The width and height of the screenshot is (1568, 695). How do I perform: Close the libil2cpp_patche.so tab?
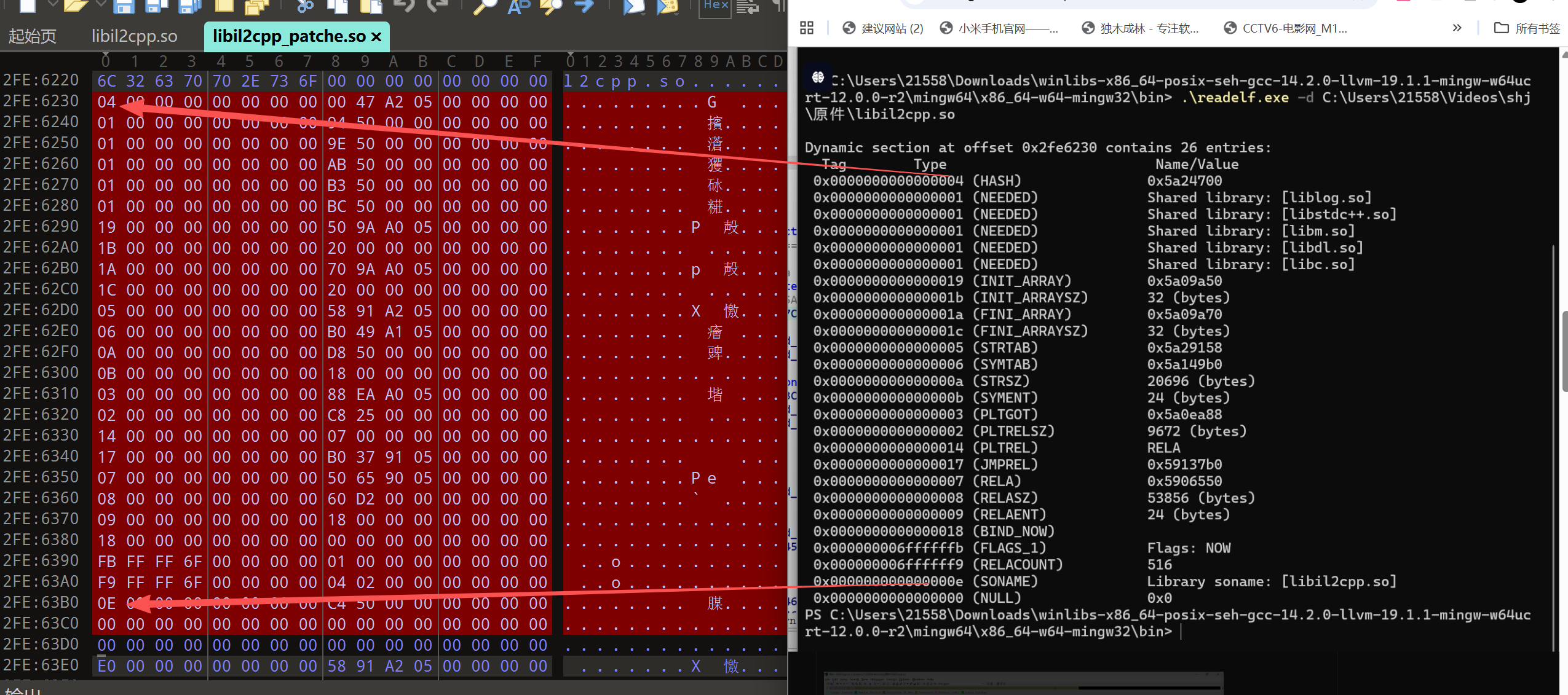[x=377, y=37]
